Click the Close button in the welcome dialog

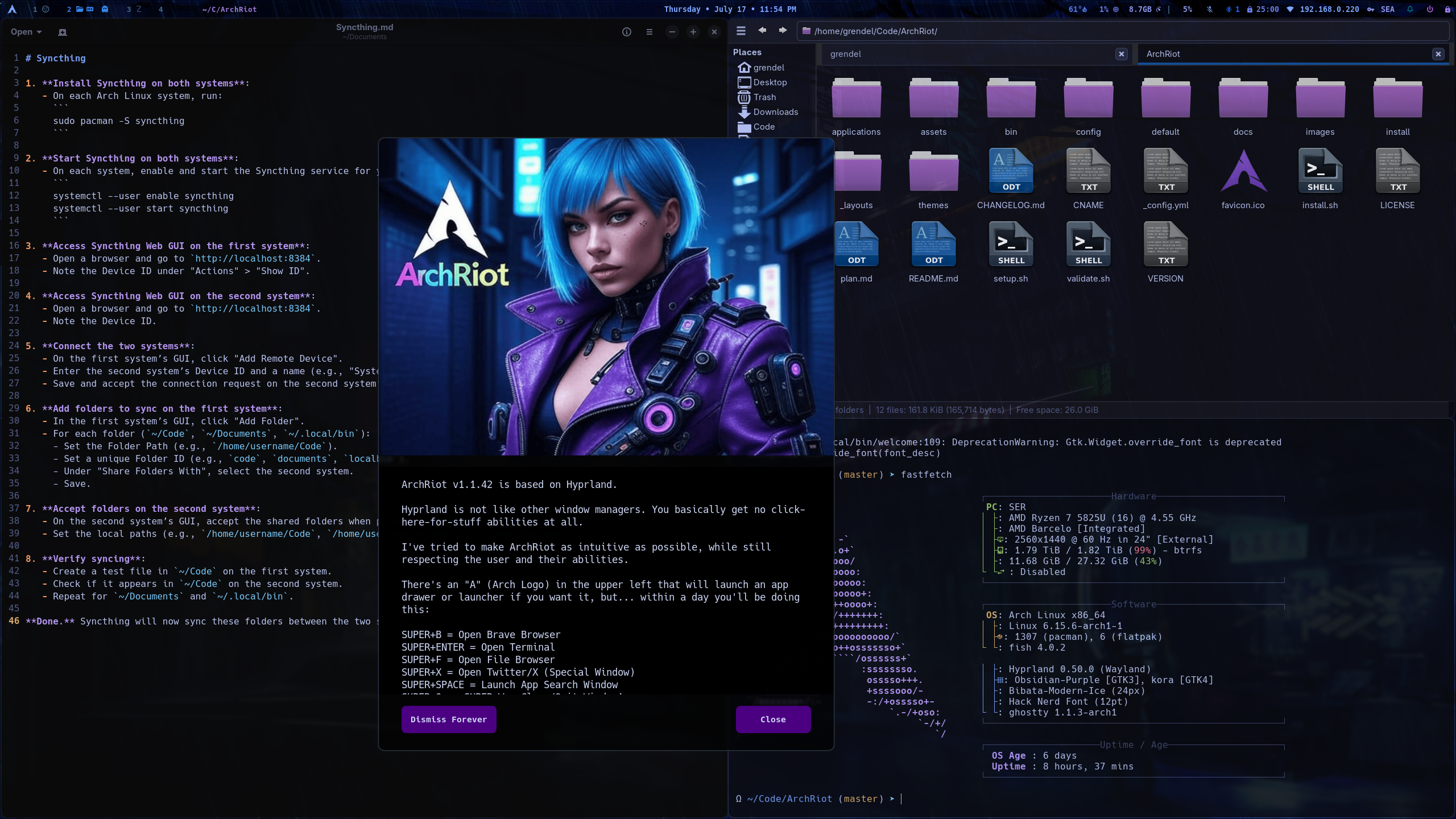(773, 719)
